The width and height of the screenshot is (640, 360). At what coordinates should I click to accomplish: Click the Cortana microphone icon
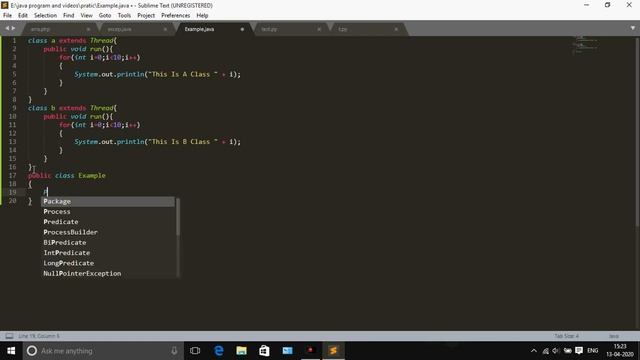(x=174, y=351)
